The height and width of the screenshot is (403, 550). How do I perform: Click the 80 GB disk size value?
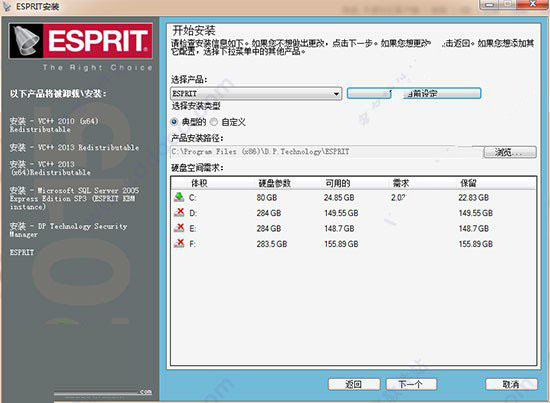click(x=267, y=197)
